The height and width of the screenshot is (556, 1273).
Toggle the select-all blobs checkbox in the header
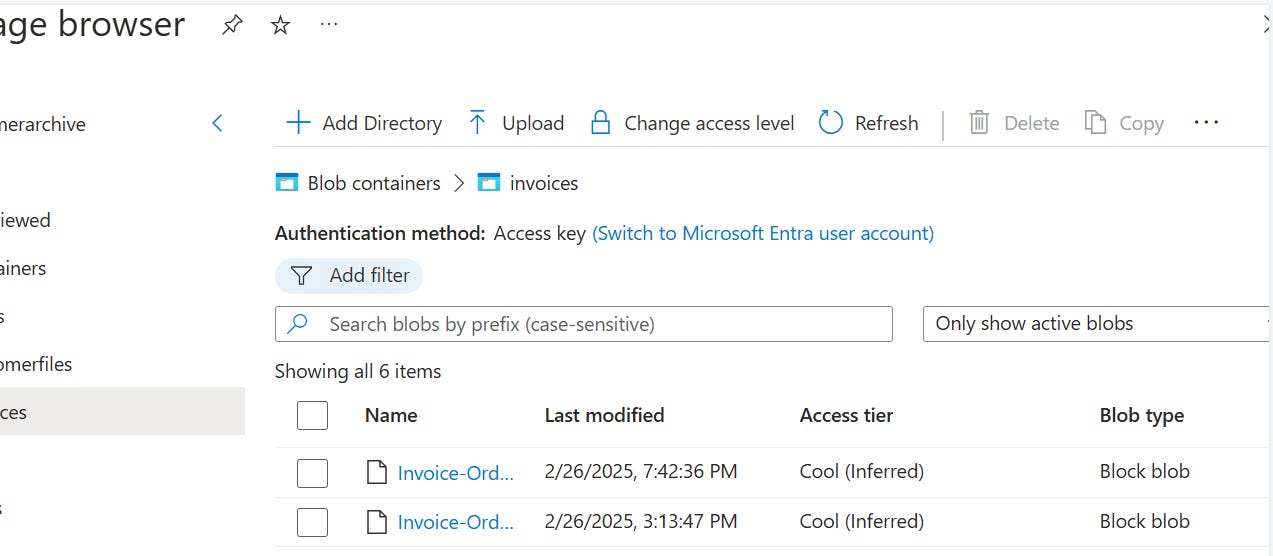(x=313, y=415)
